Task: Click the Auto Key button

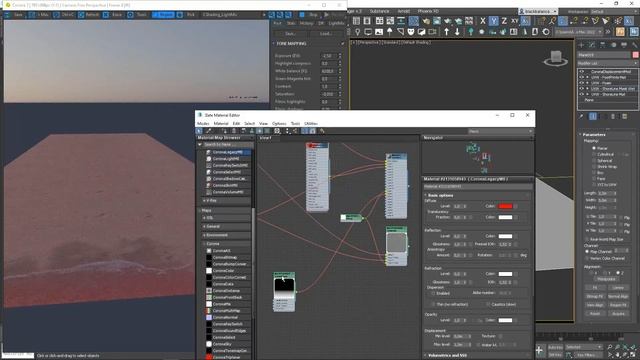Action: pyautogui.click(x=555, y=347)
